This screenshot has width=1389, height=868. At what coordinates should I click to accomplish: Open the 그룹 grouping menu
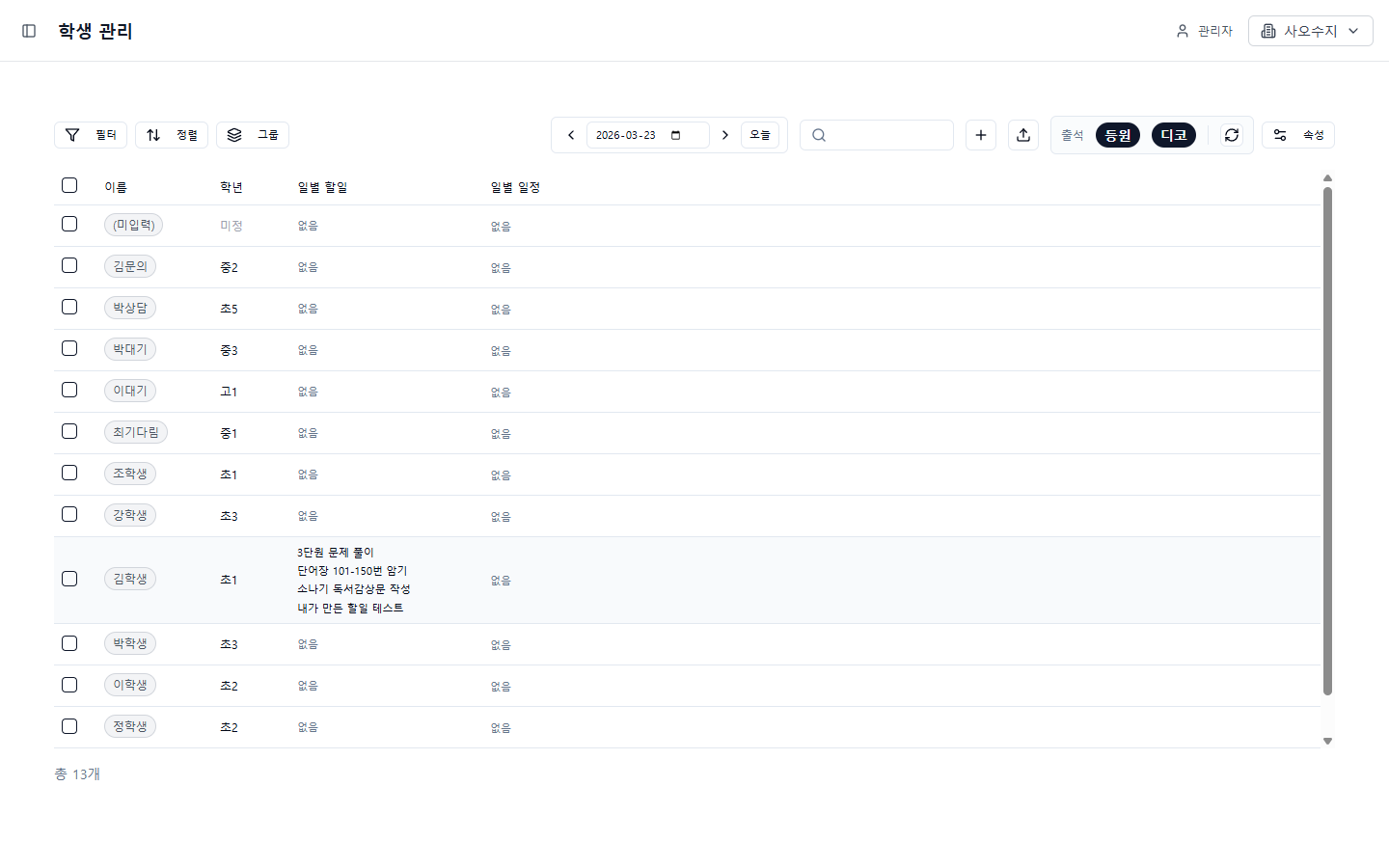click(253, 135)
